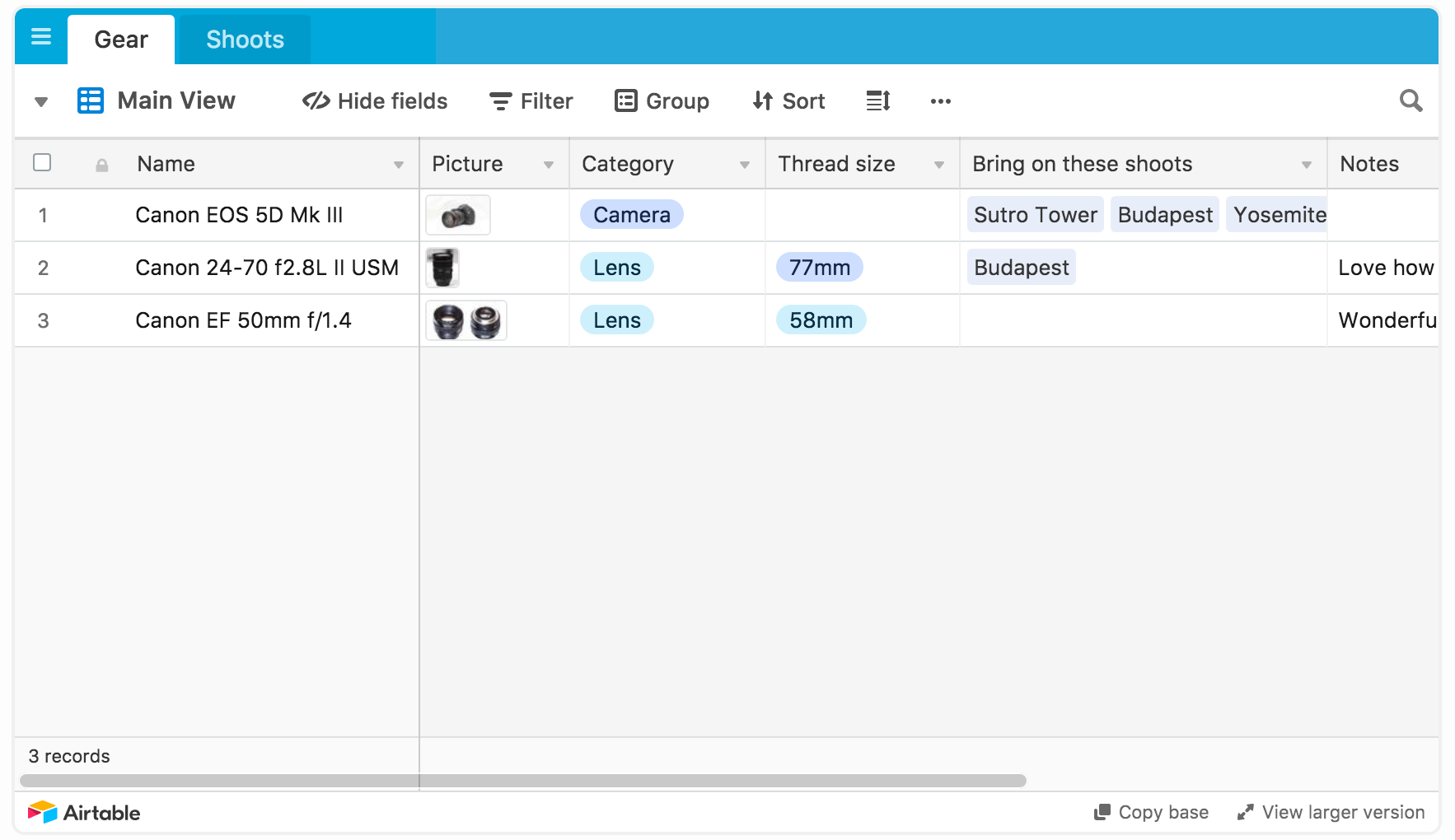Click row number 3
Screen dimensions: 1455x840
43,321
